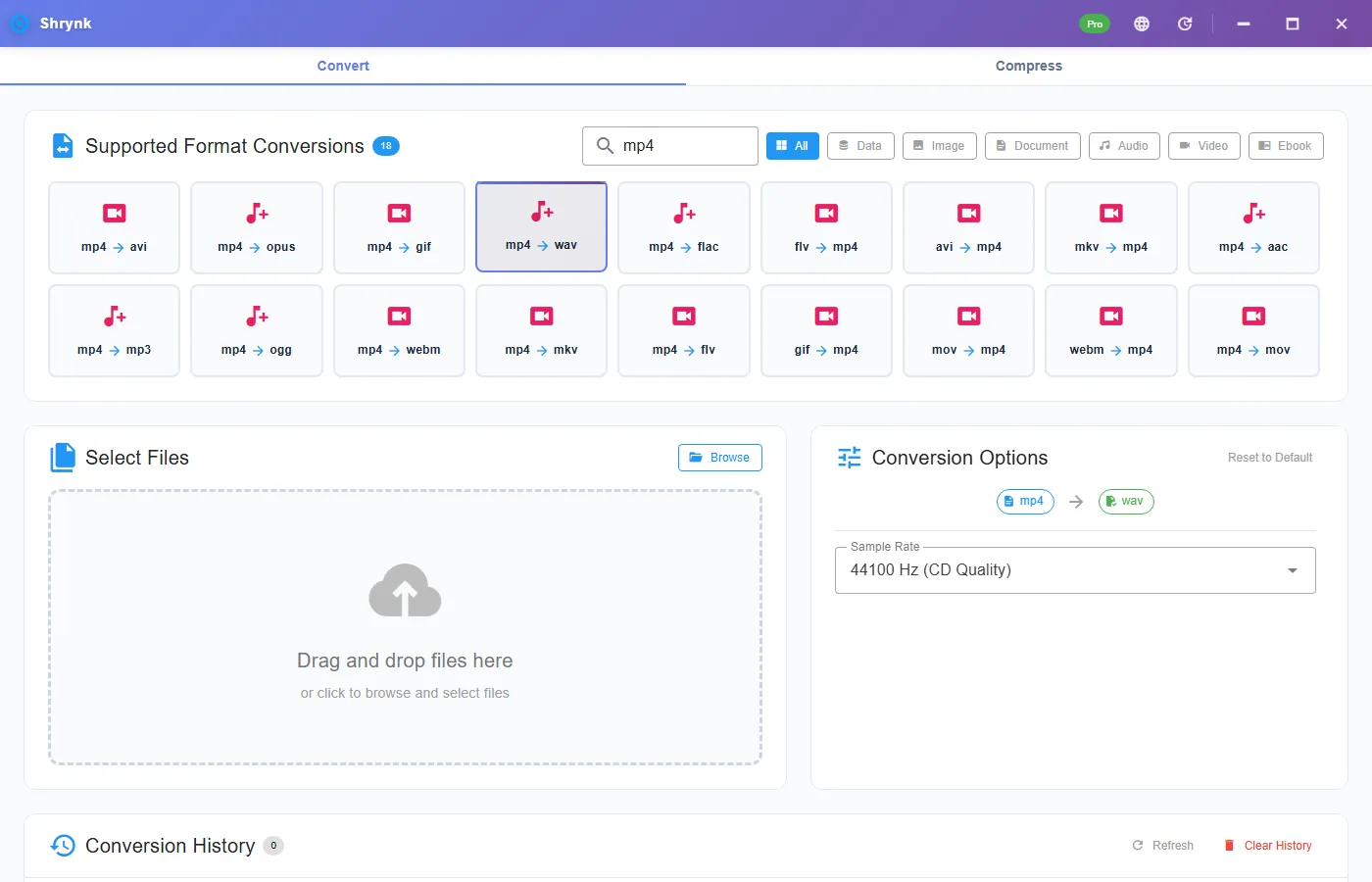Open the language globe icon
Image resolution: width=1372 pixels, height=882 pixels.
pos(1142,24)
